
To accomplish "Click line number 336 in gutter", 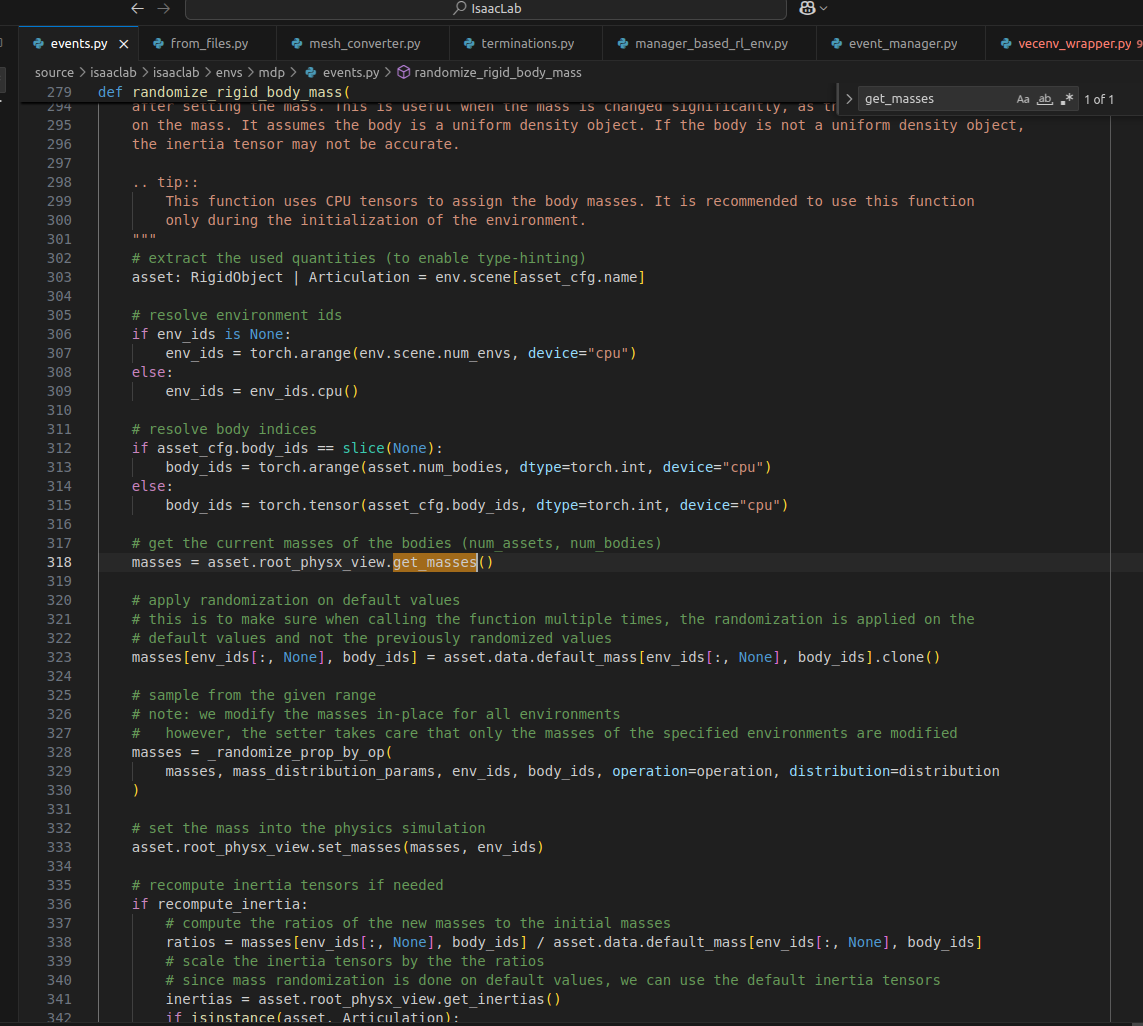I will tap(59, 903).
